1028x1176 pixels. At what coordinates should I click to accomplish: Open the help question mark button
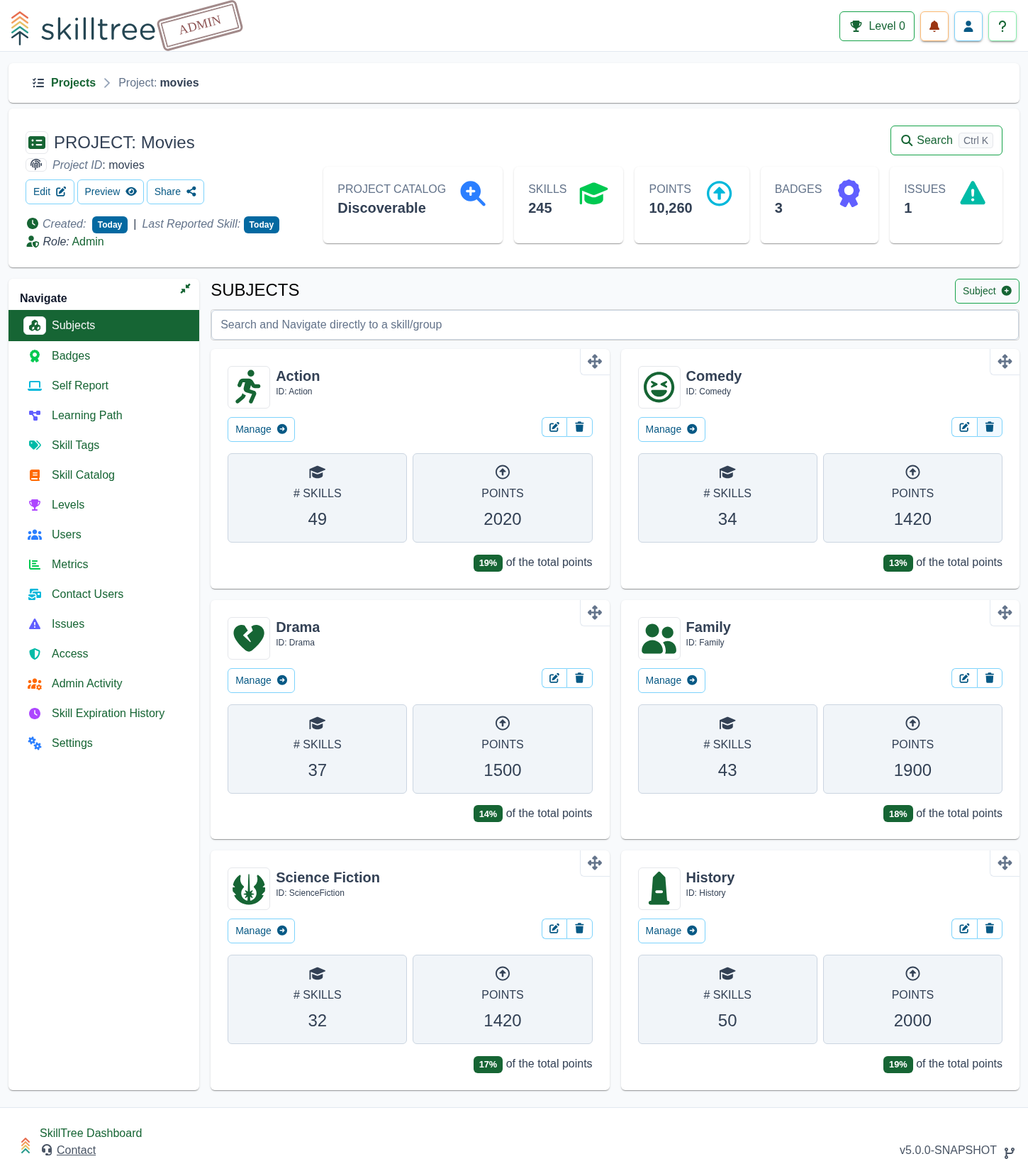click(x=1002, y=26)
